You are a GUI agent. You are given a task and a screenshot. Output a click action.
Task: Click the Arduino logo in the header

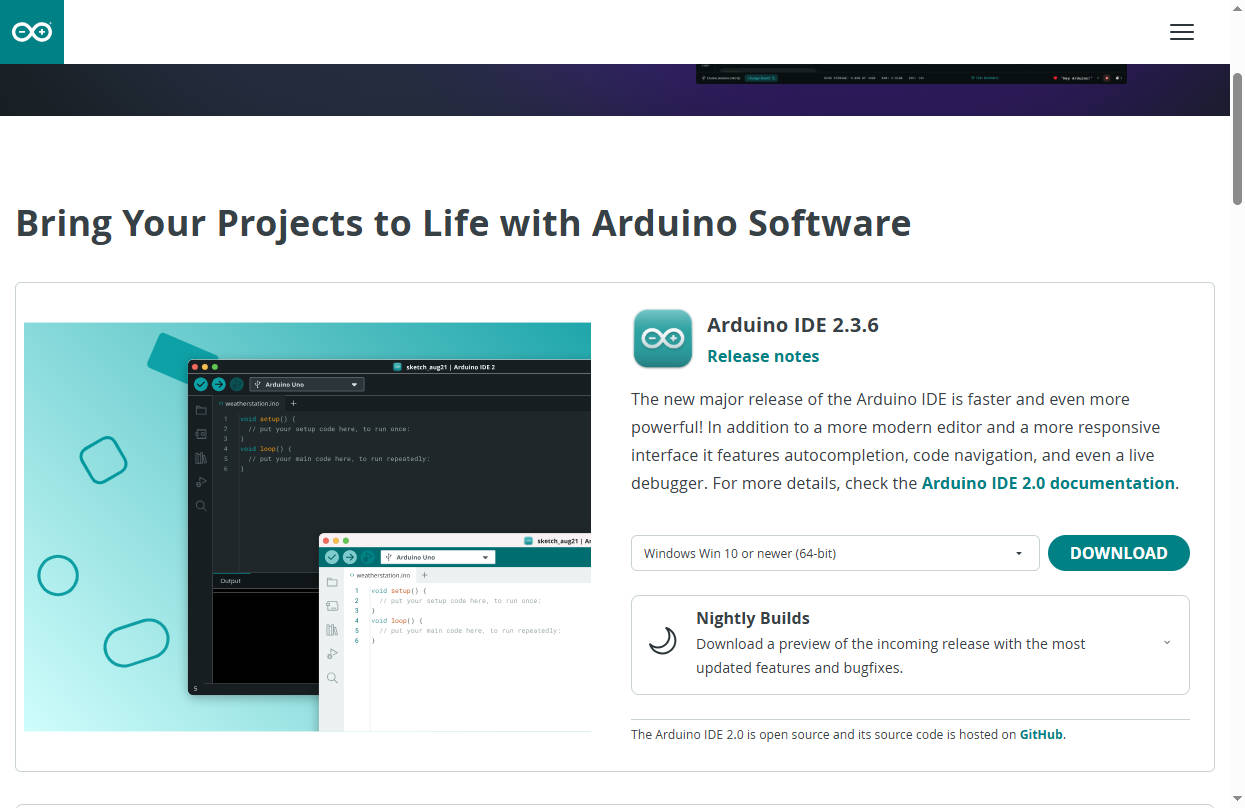[x=31, y=32]
